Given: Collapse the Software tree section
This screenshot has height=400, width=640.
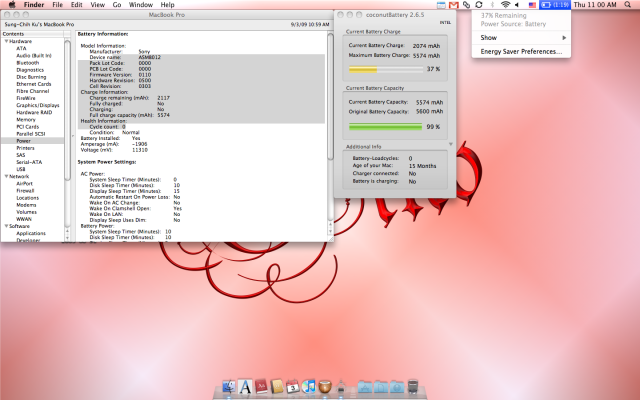Looking at the screenshot, I should tap(7, 226).
